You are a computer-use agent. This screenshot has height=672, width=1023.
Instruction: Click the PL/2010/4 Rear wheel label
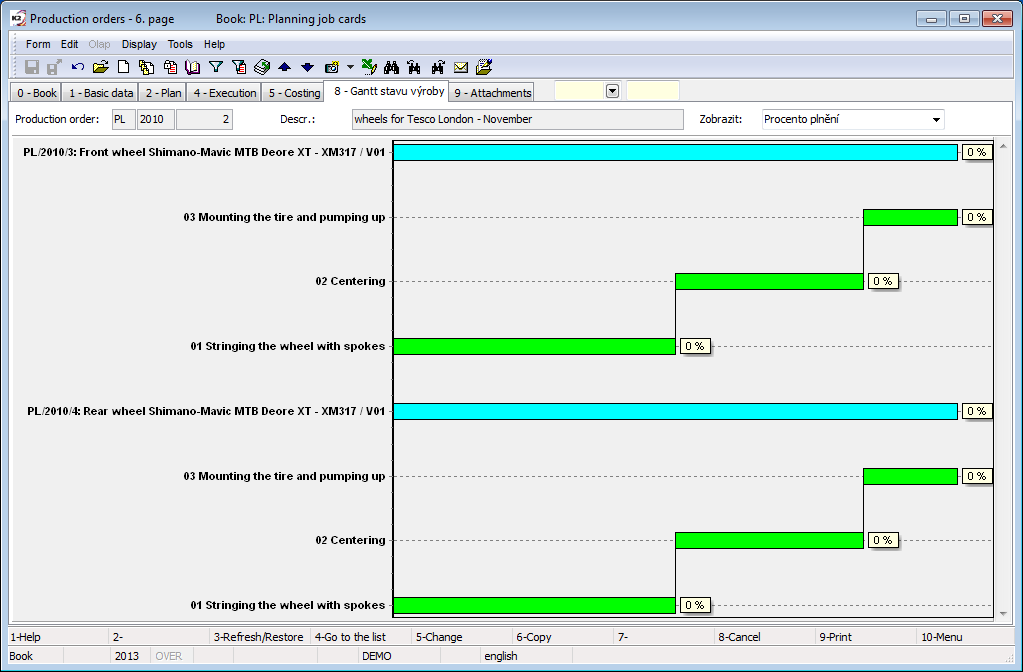tap(206, 411)
